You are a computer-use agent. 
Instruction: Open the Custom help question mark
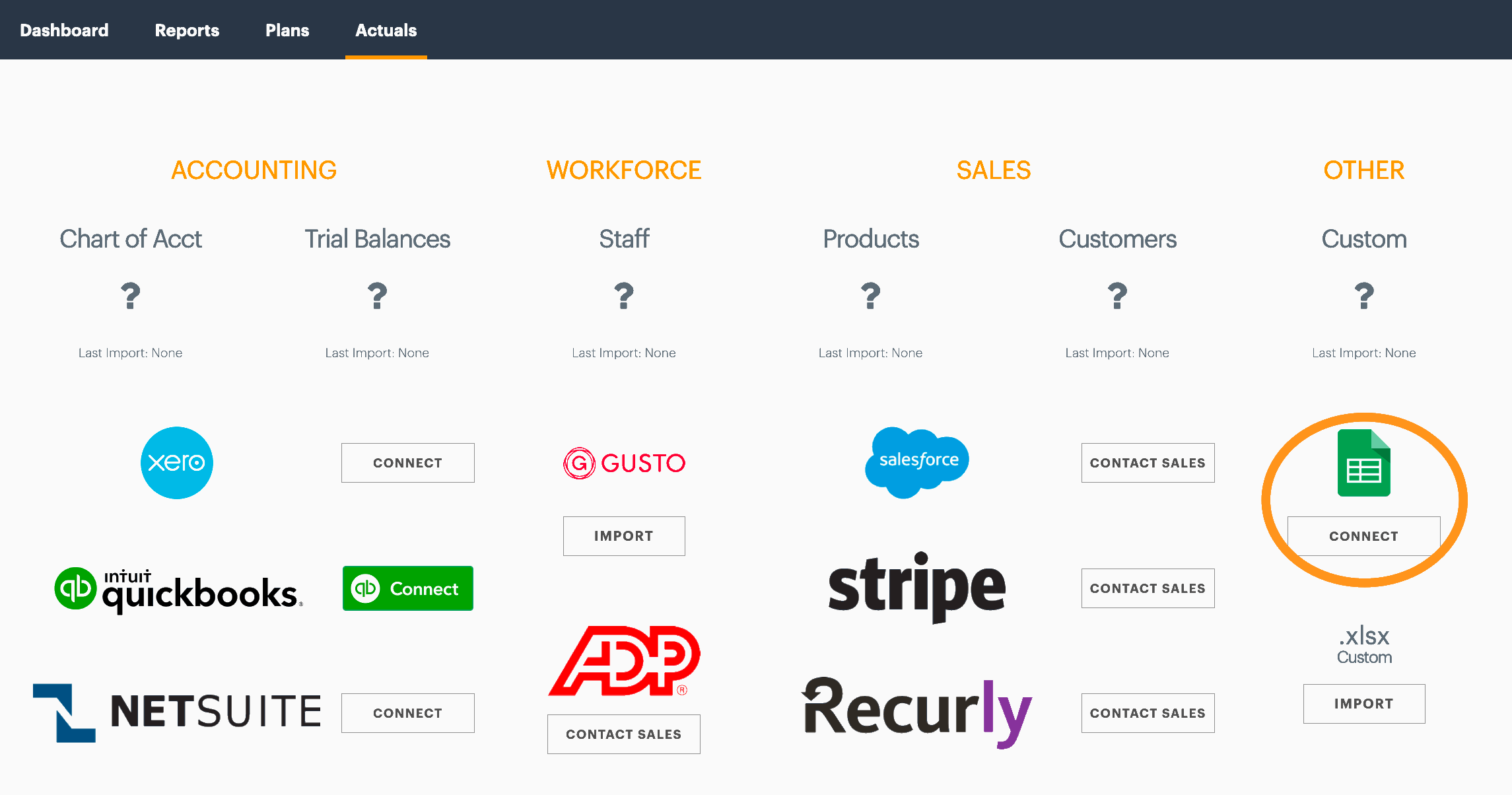(x=1364, y=296)
